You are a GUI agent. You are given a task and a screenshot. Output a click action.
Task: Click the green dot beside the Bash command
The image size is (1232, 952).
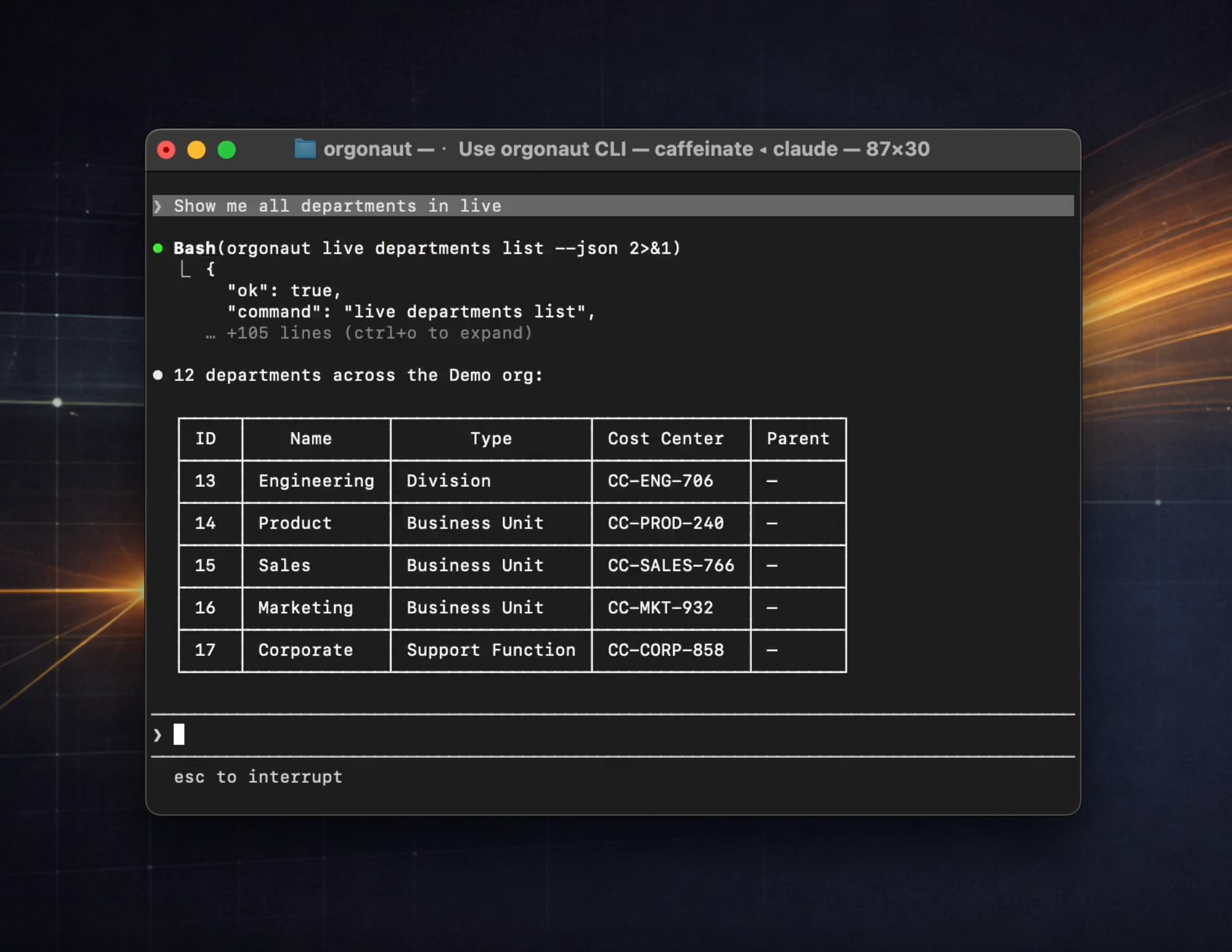[x=157, y=249]
